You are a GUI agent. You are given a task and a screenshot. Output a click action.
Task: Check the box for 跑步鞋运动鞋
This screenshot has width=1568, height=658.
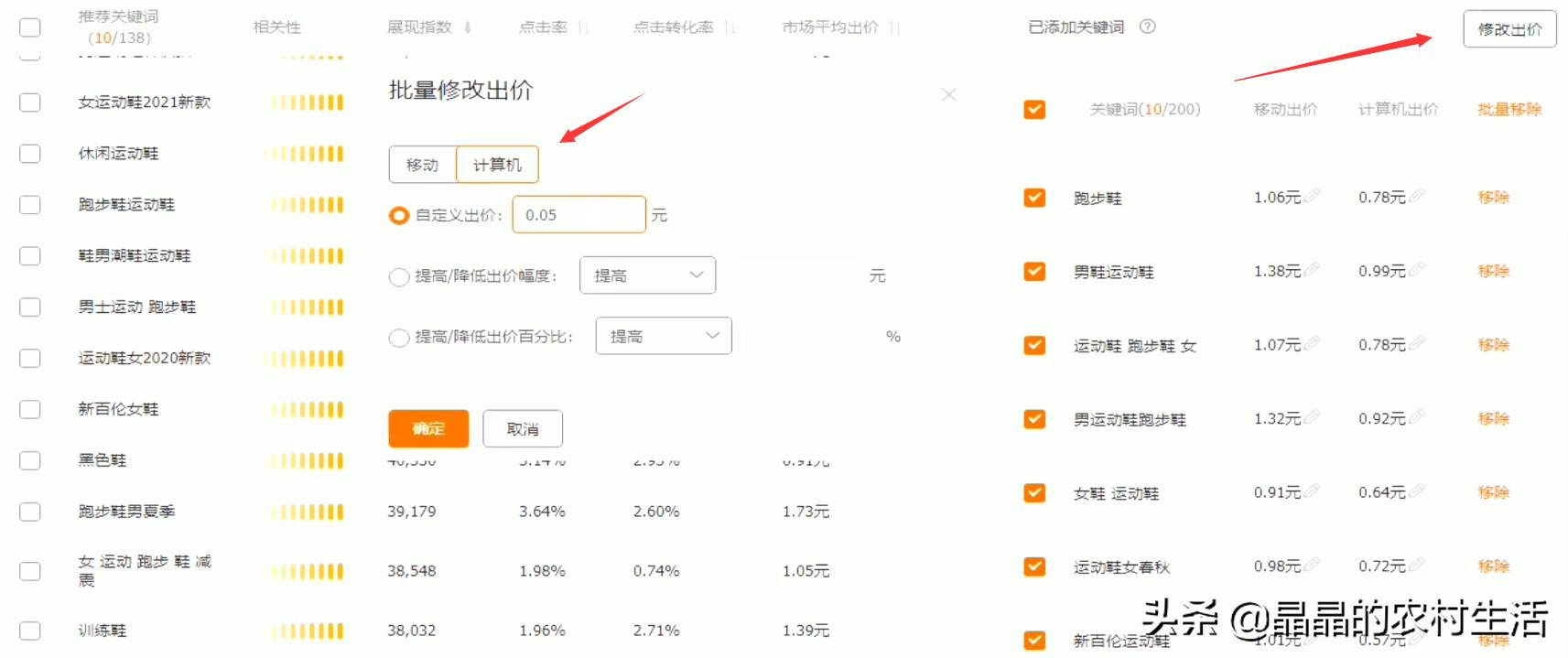(x=30, y=204)
